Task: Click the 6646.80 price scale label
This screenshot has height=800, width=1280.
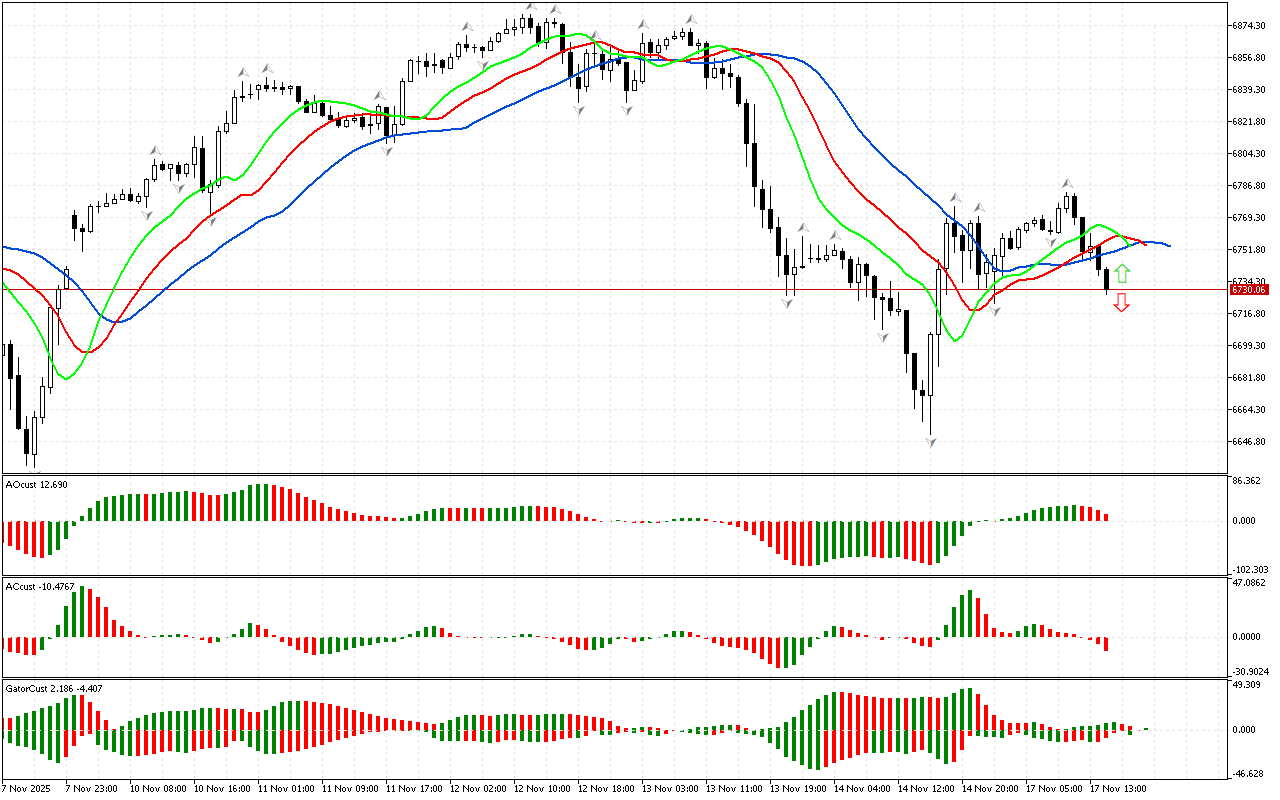Action: click(x=1250, y=442)
